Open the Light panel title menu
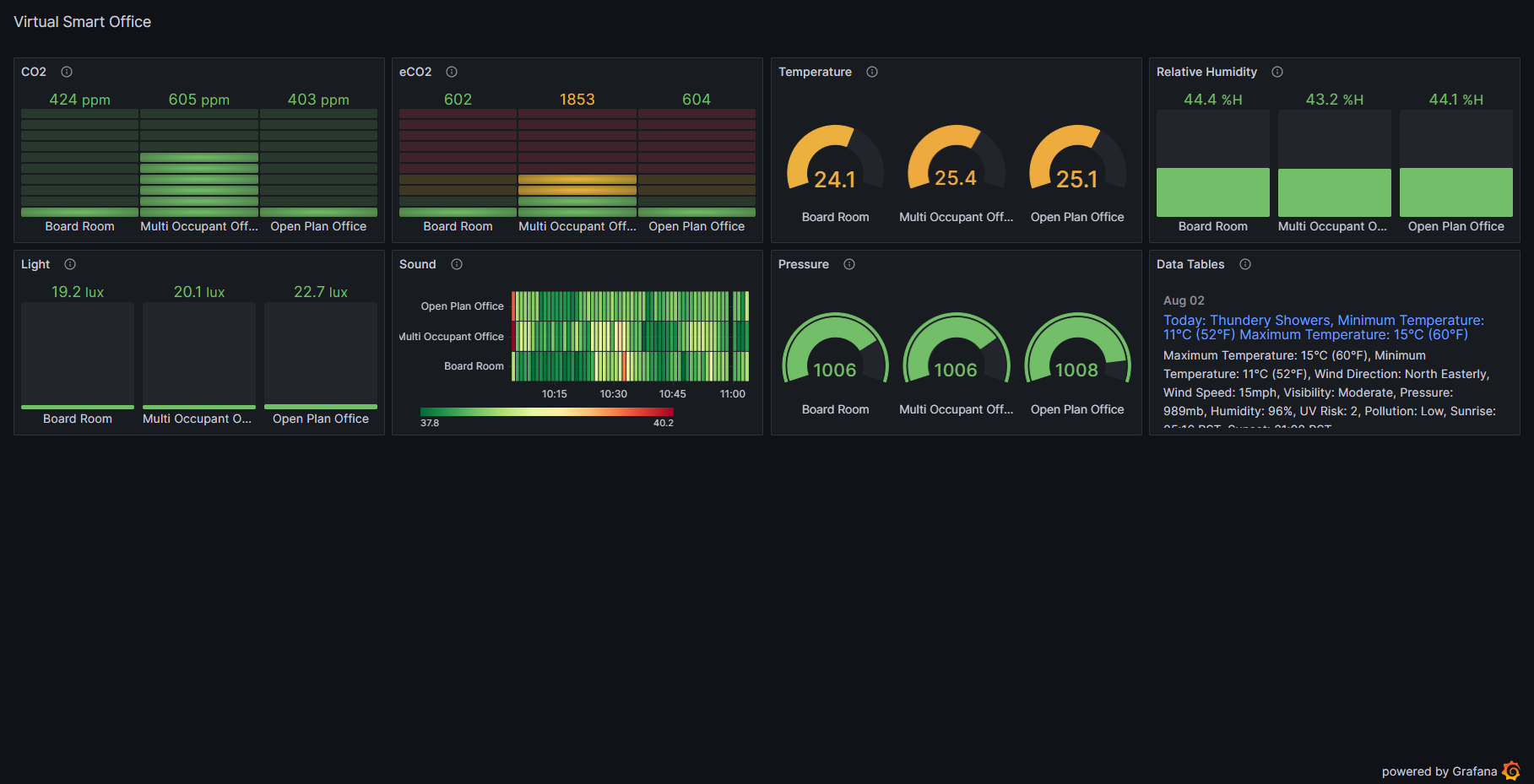1534x784 pixels. point(35,264)
